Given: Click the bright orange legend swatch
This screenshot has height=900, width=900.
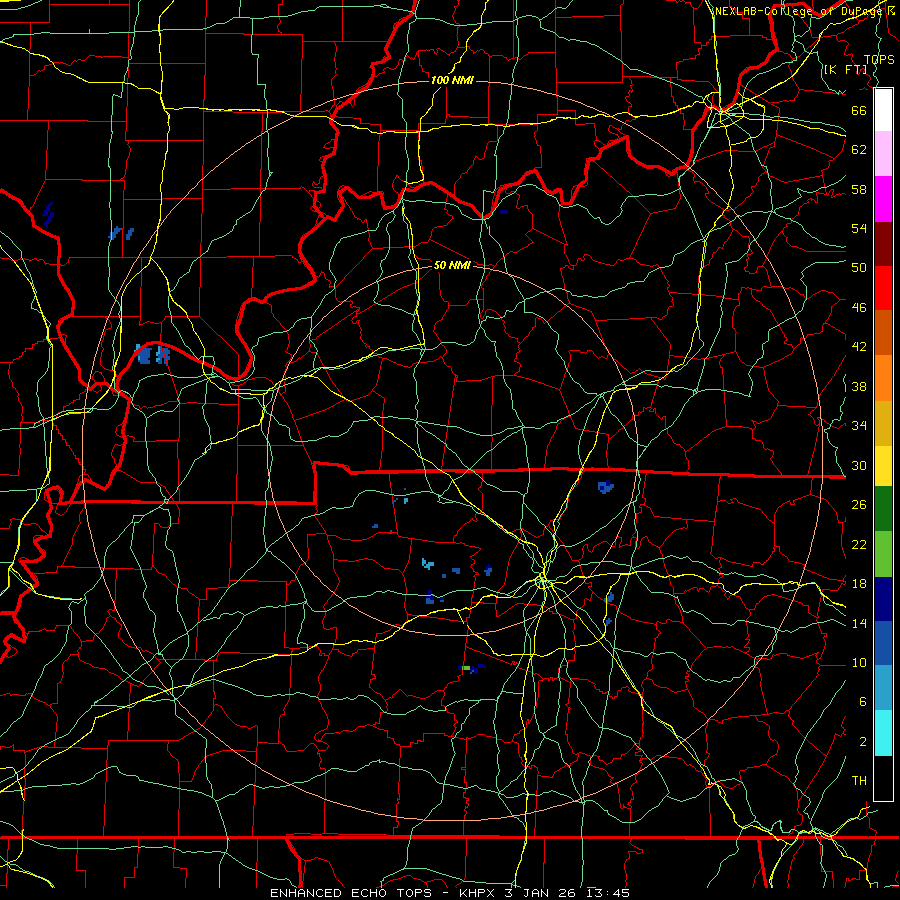Looking at the screenshot, I should (883, 378).
